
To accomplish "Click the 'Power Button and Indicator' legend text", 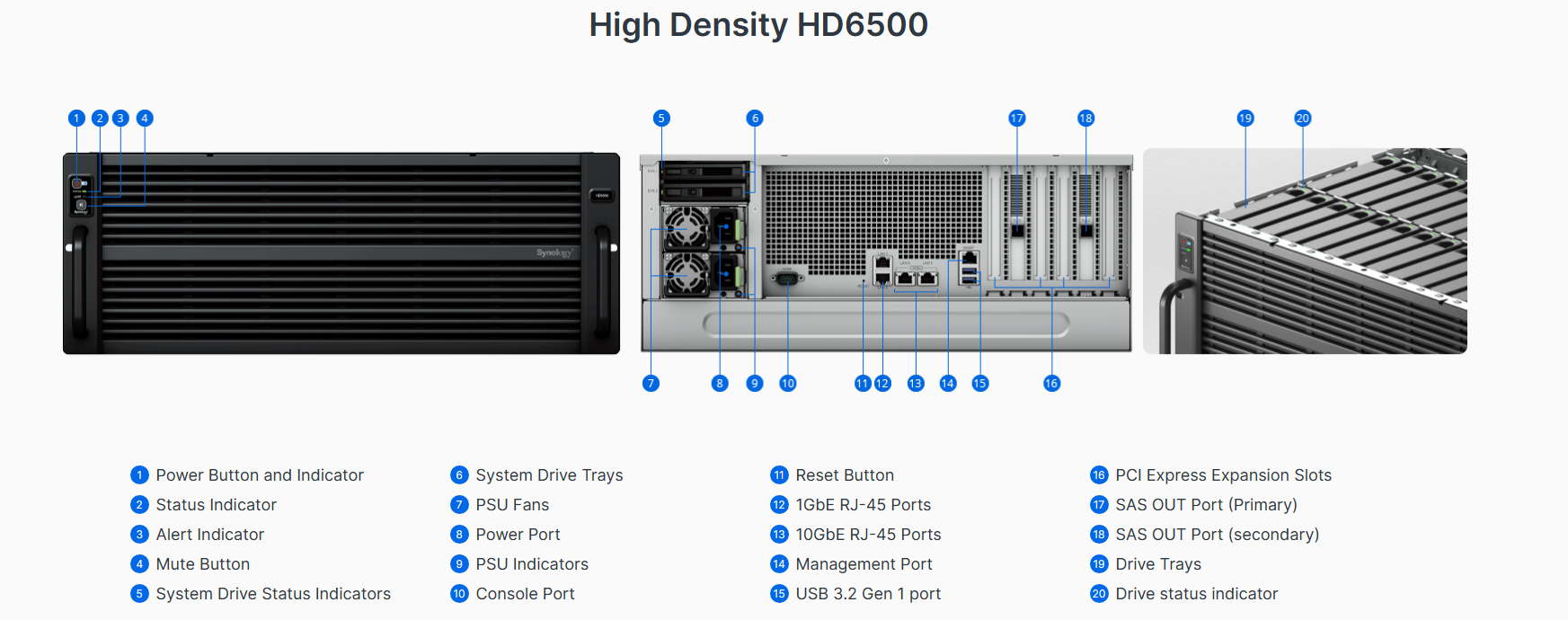I will 260,475.
